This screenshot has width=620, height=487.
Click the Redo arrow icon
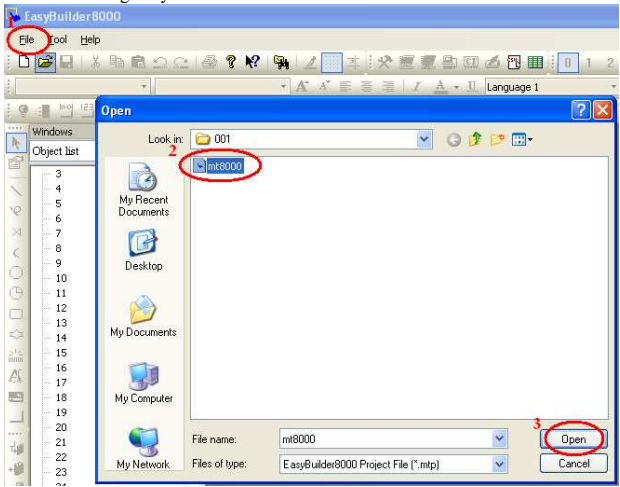[181, 62]
